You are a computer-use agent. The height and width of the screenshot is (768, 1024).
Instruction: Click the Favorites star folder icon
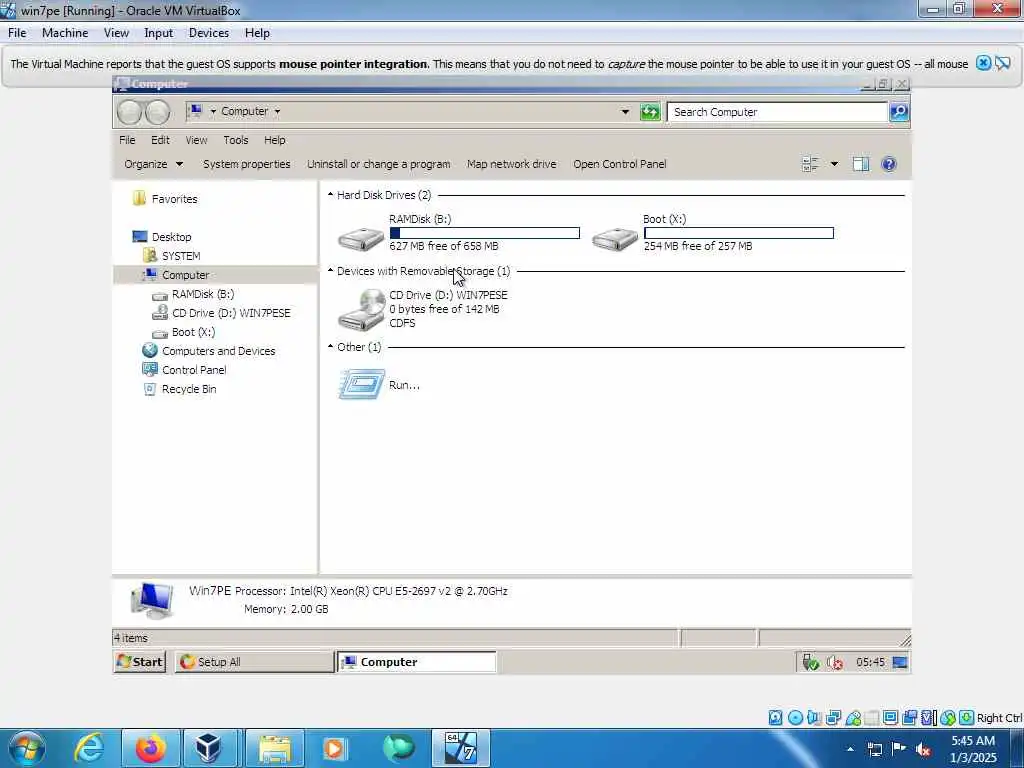click(139, 199)
